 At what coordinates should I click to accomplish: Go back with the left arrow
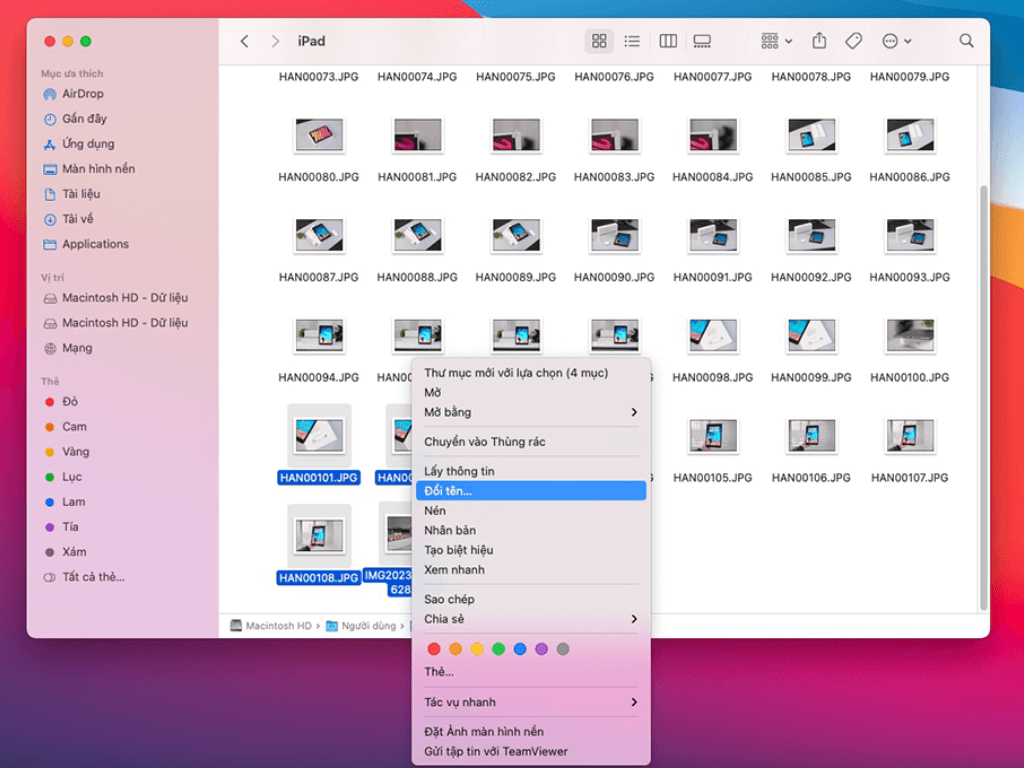(x=245, y=41)
